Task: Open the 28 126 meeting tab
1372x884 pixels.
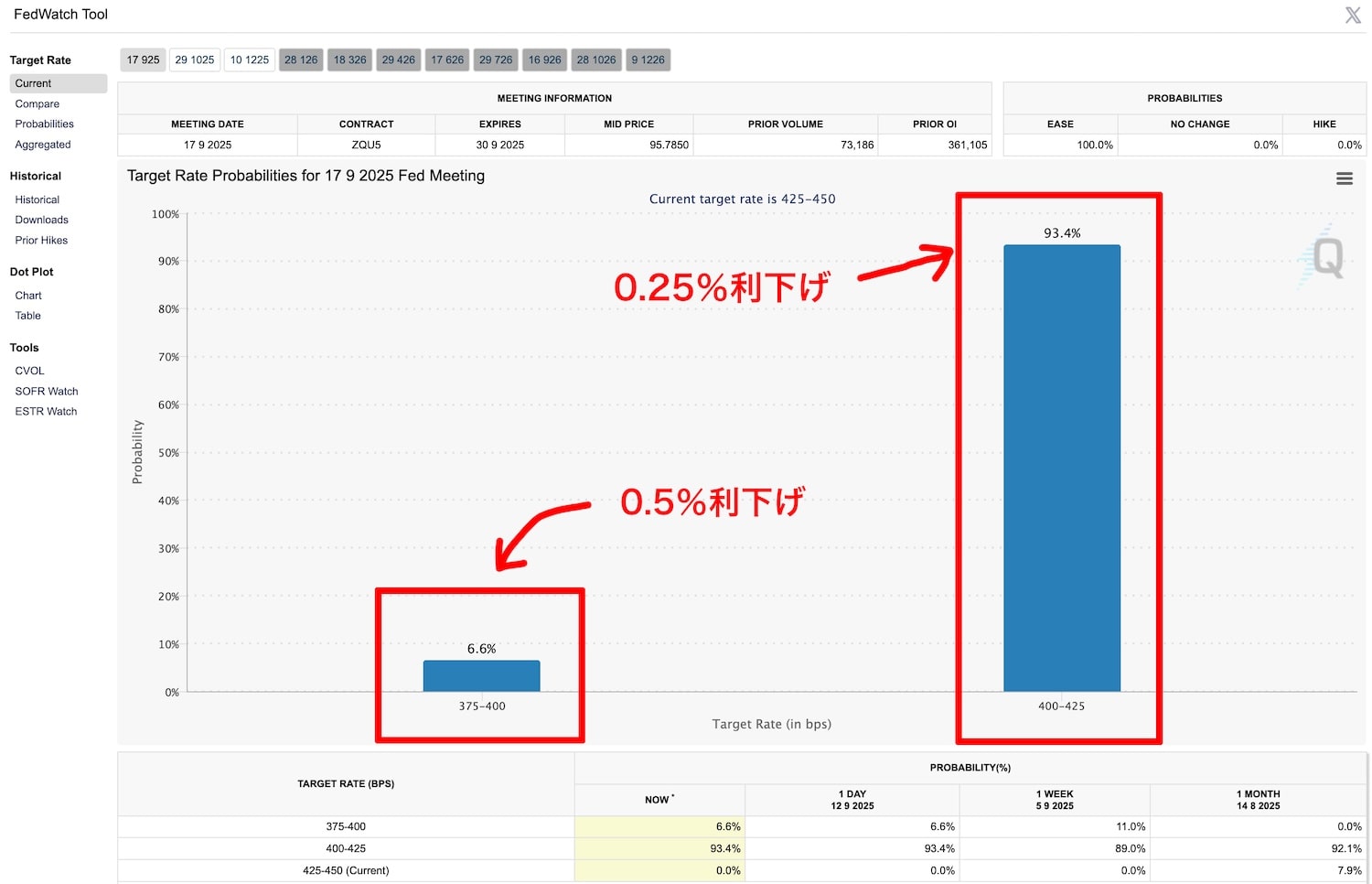Action: tap(301, 60)
